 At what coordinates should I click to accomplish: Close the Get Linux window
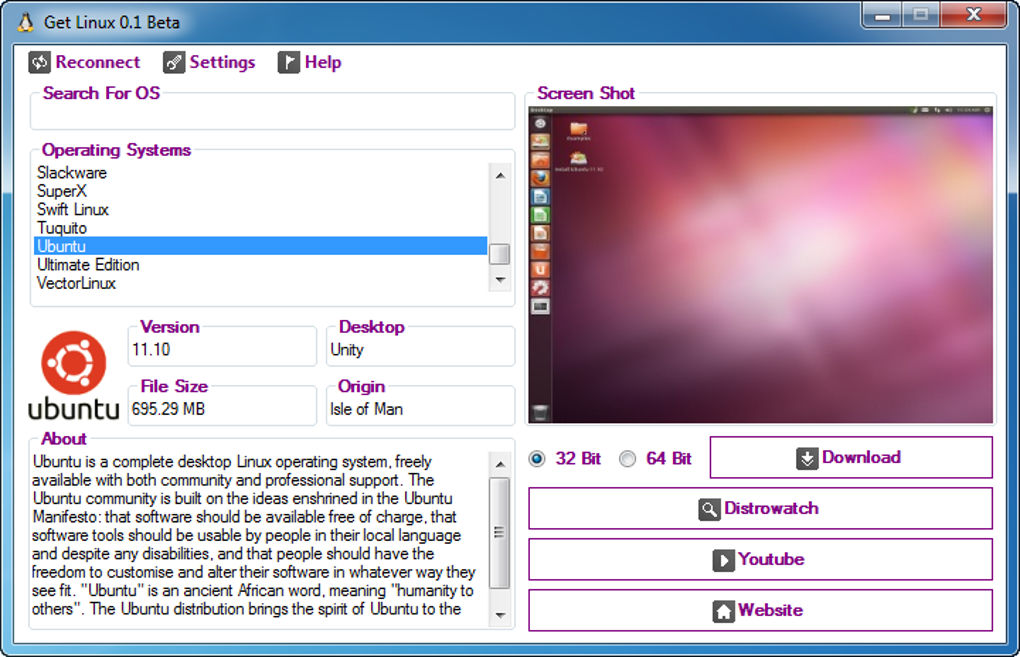coord(974,16)
